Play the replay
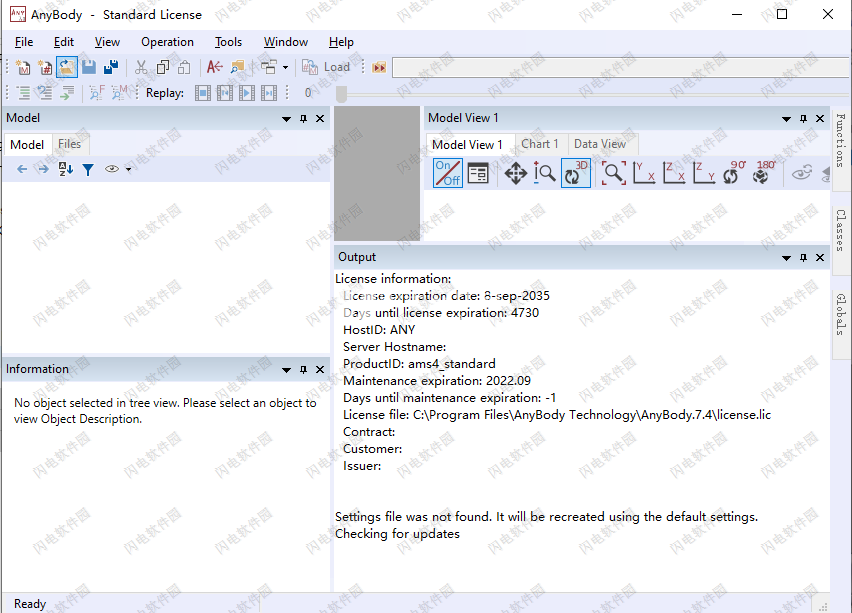 (x=247, y=93)
